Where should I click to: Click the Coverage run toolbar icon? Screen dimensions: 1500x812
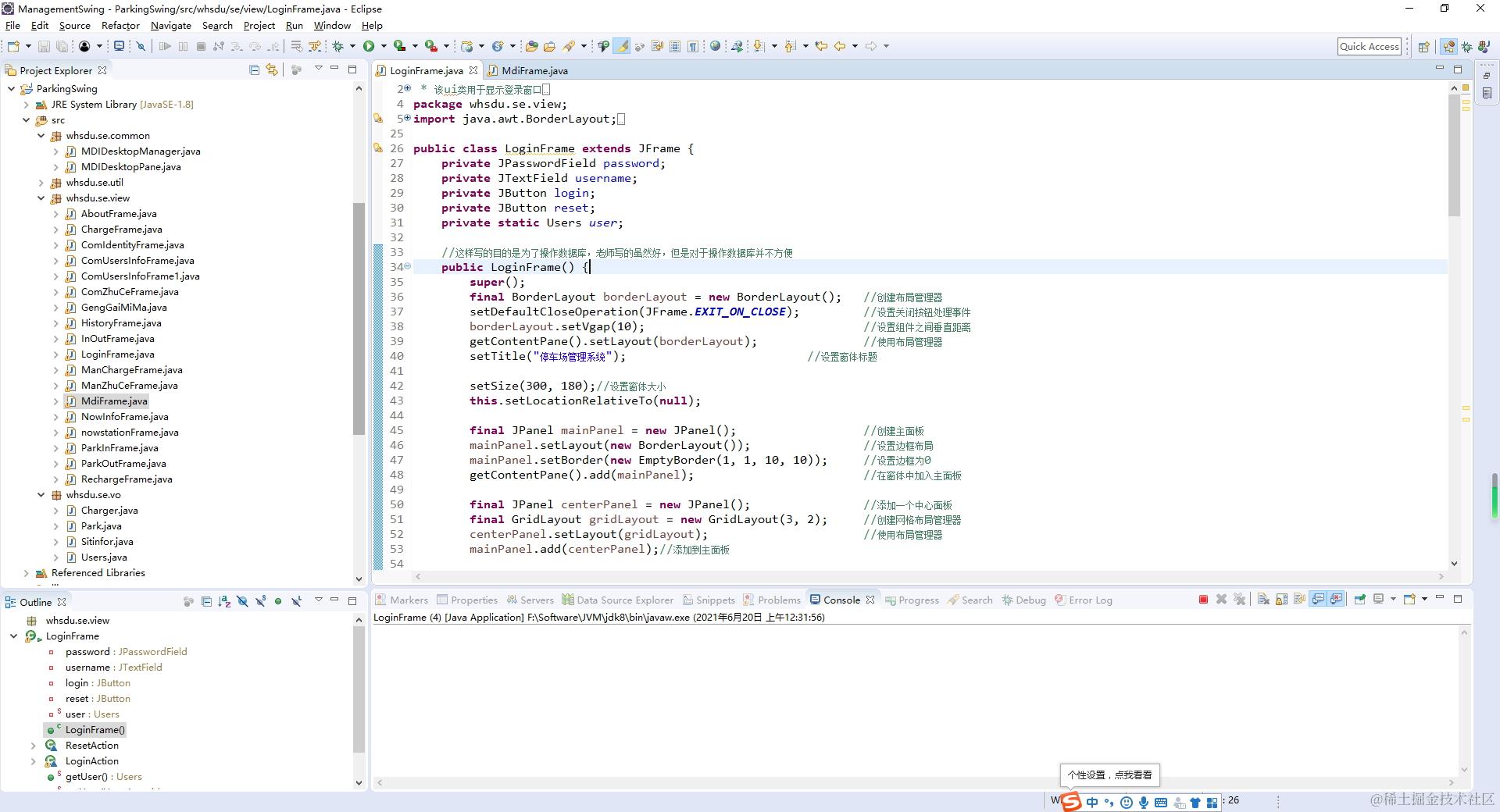tap(399, 46)
